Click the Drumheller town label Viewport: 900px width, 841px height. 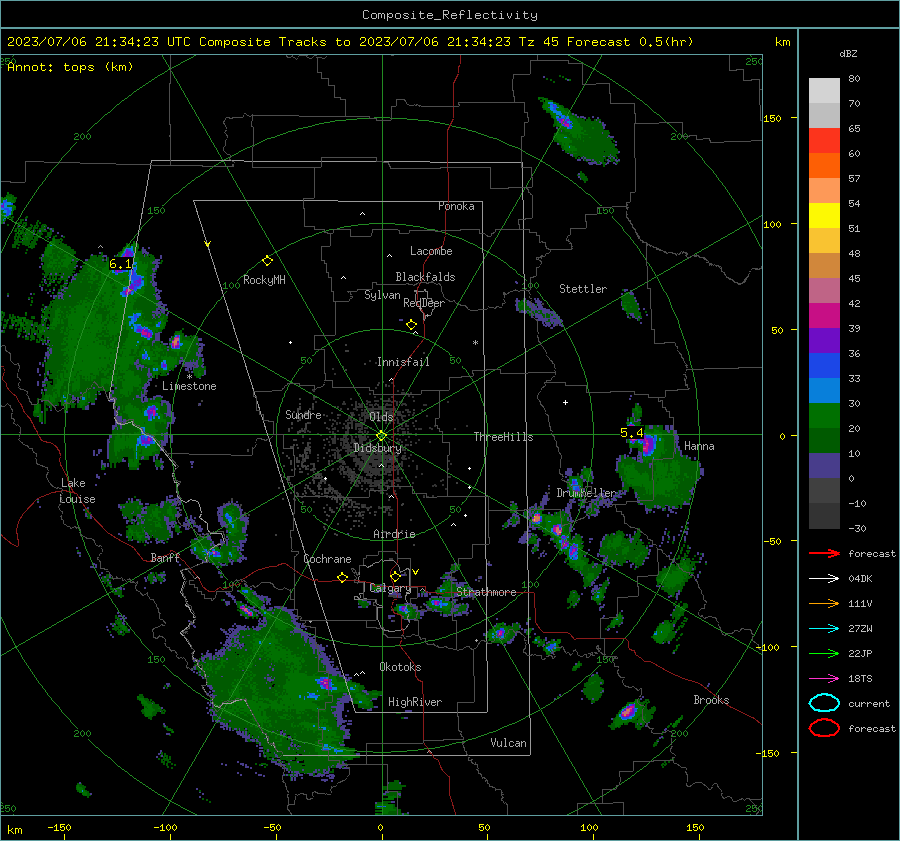(x=586, y=493)
